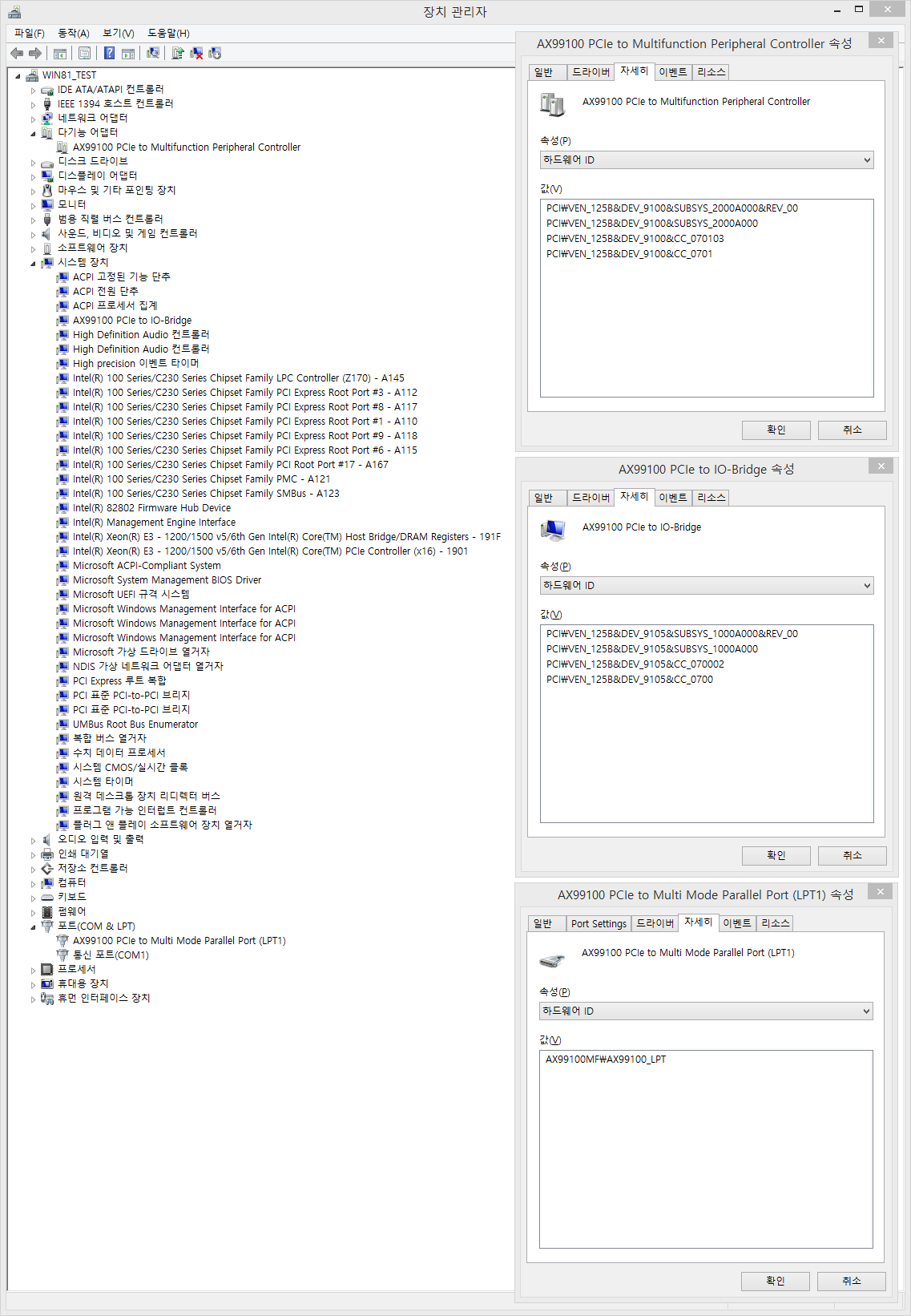Open the 보기(V) menu
This screenshot has width=911, height=1316.
[119, 33]
